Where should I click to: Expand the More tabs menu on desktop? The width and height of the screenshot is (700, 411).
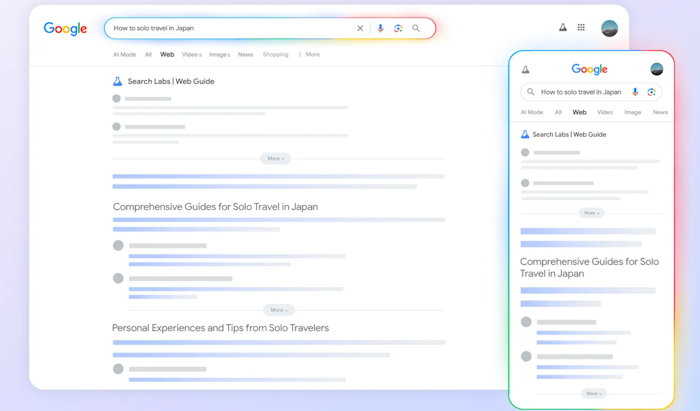point(310,54)
